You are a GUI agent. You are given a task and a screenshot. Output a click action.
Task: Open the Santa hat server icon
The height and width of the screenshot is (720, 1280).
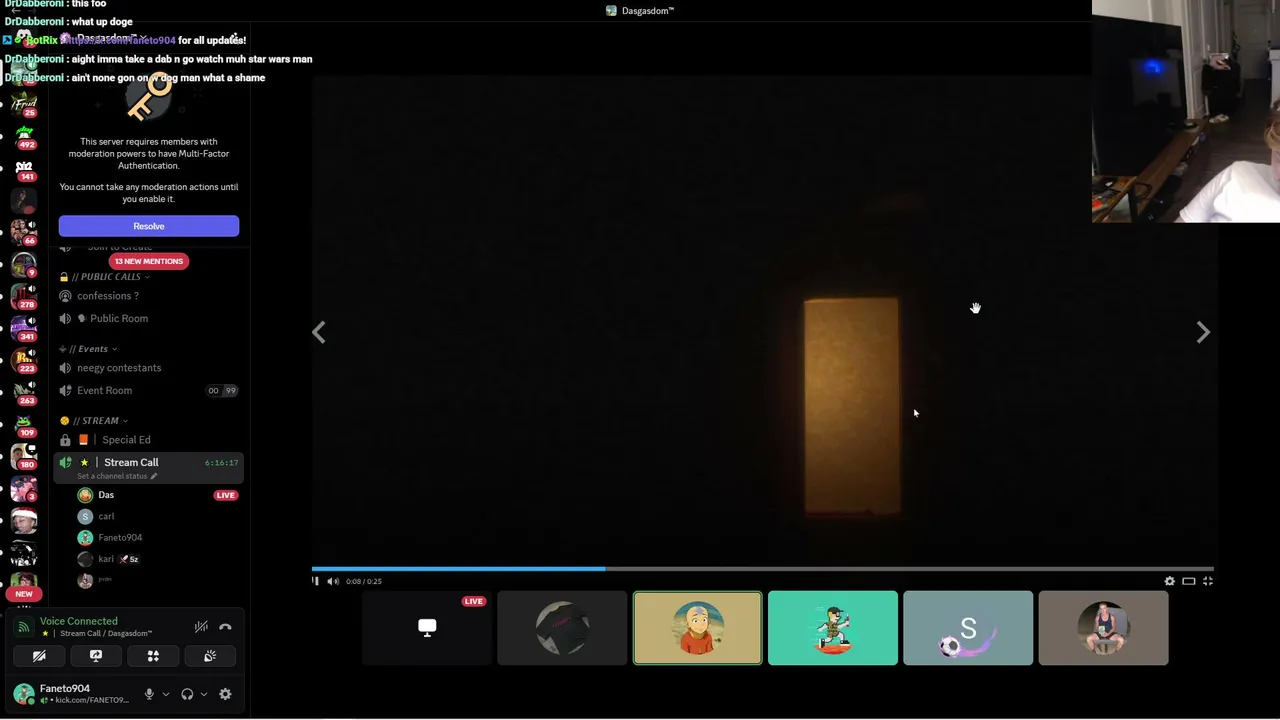pos(24,520)
